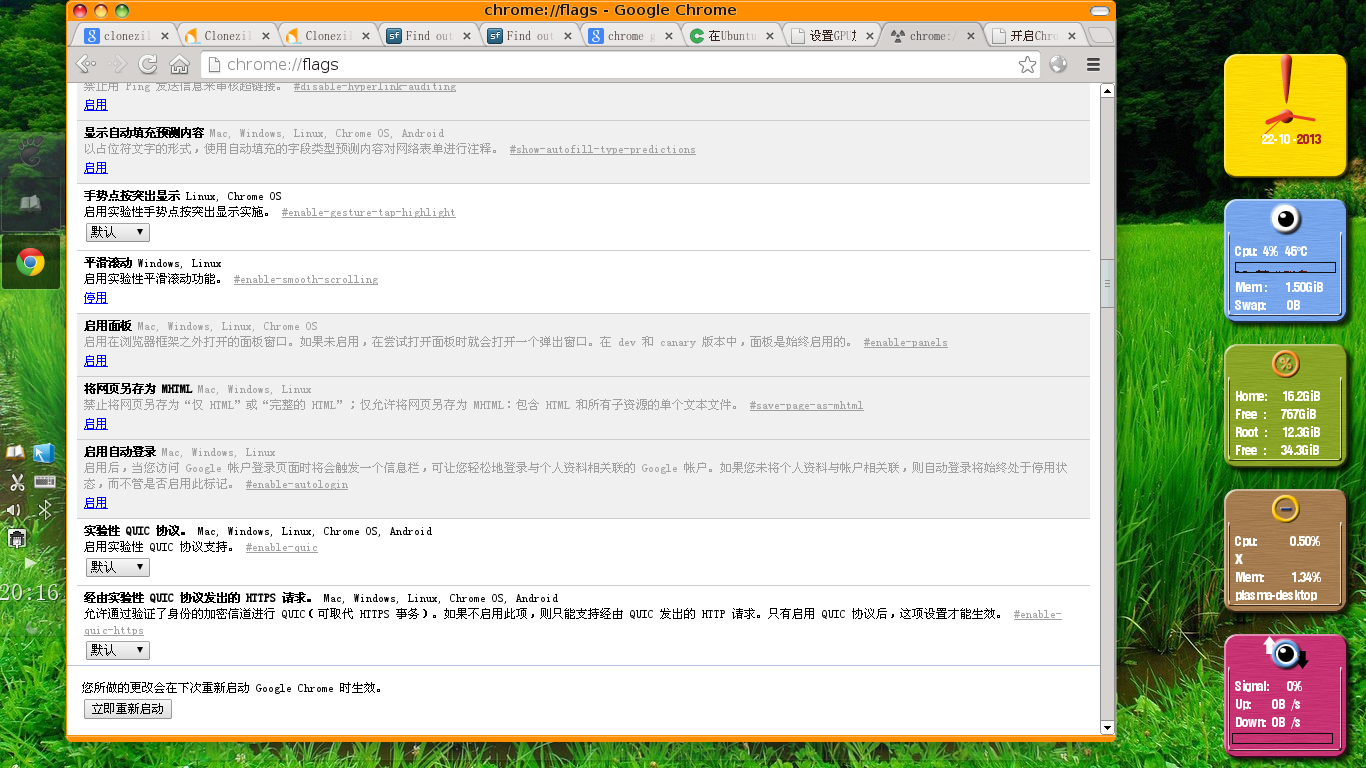The height and width of the screenshot is (768, 1366).
Task: Click the GNOME foot launcher icon
Action: coord(30,151)
